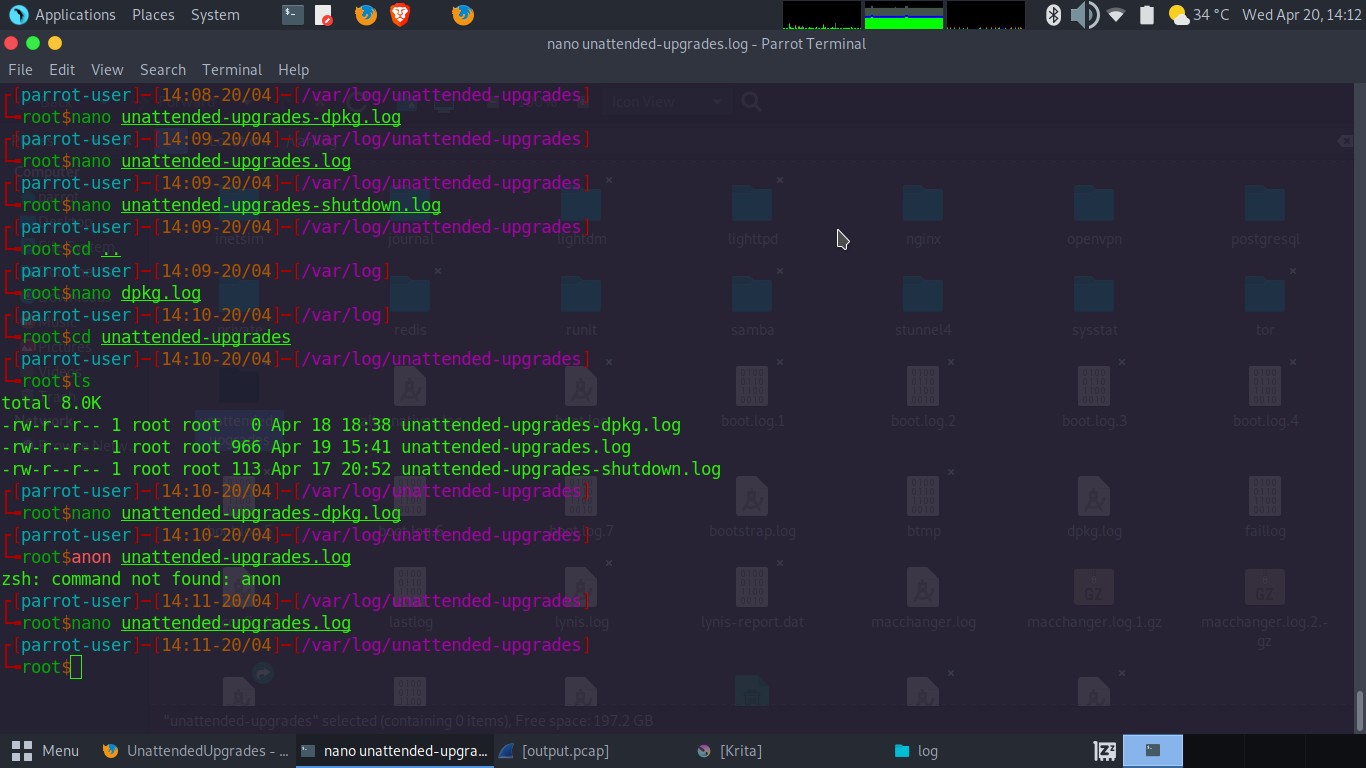Image resolution: width=1366 pixels, height=768 pixels.
Task: Click the "113 Apr 17 20:52" listing row
Action: pyautogui.click(x=361, y=469)
